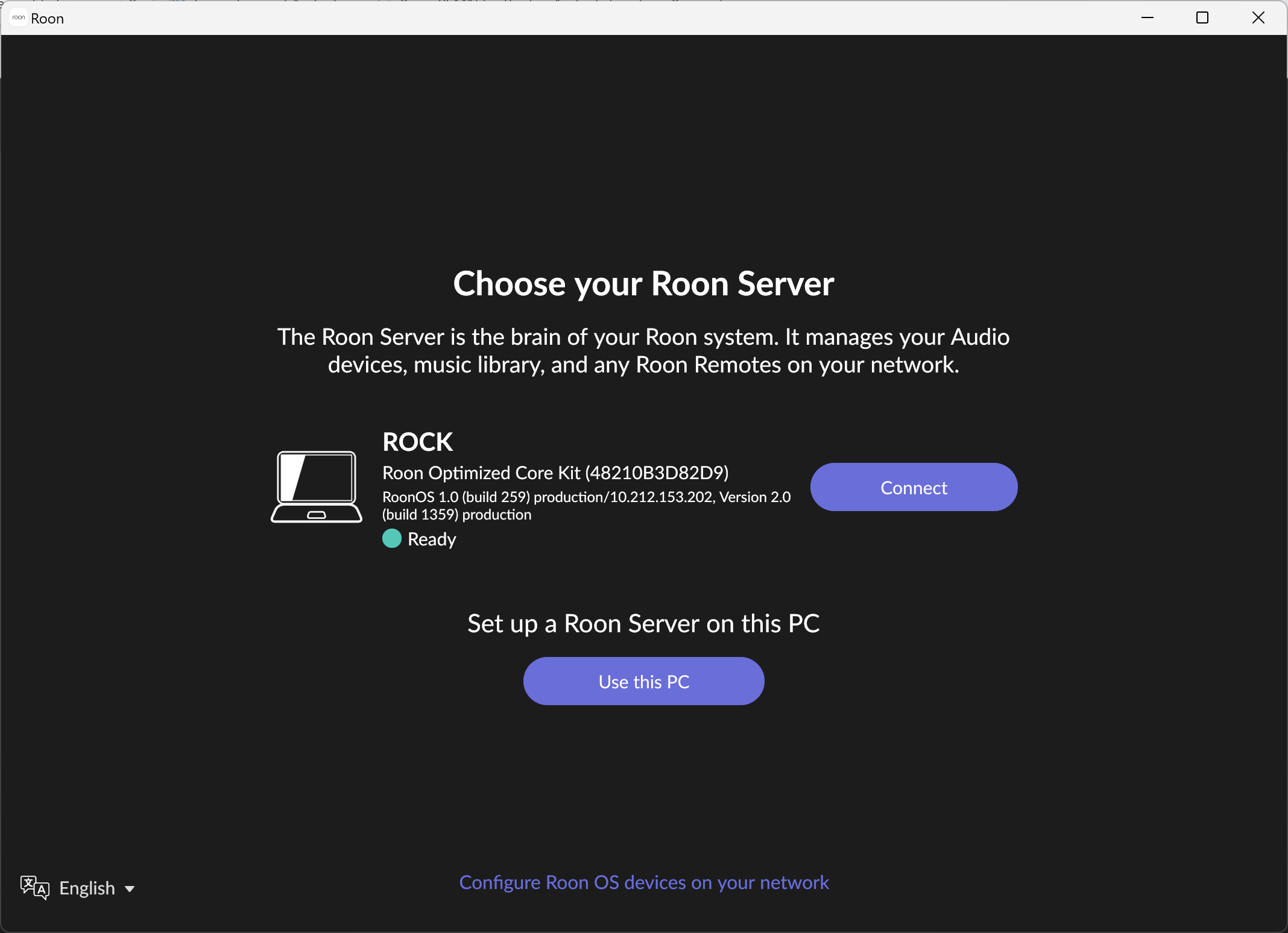Open the language picker labeled English

(x=86, y=888)
